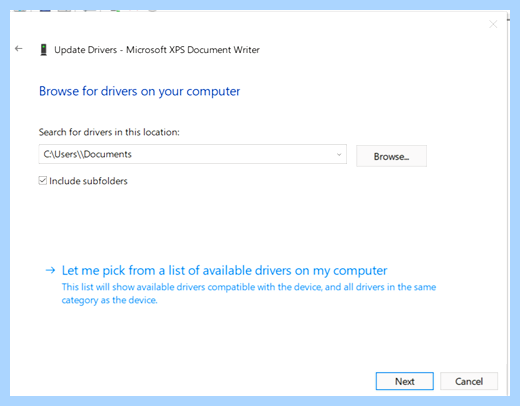Click the 'This list will show available drivers' description
Image resolution: width=520 pixels, height=406 pixels.
[249, 293]
